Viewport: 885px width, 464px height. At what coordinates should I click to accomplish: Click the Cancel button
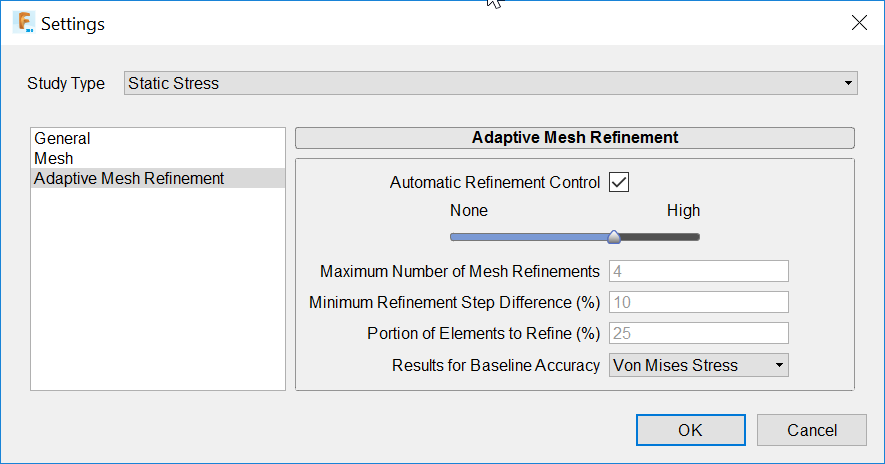click(812, 430)
